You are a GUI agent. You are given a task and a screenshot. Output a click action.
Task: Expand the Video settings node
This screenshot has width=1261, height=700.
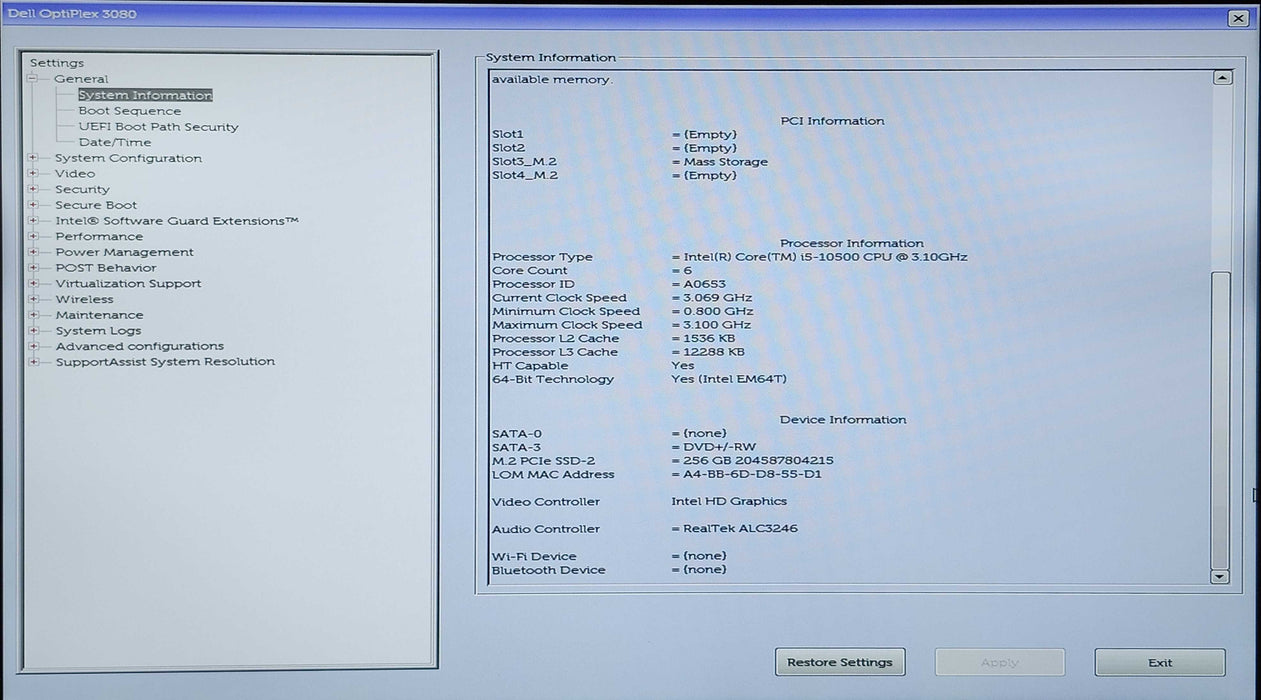pos(33,174)
